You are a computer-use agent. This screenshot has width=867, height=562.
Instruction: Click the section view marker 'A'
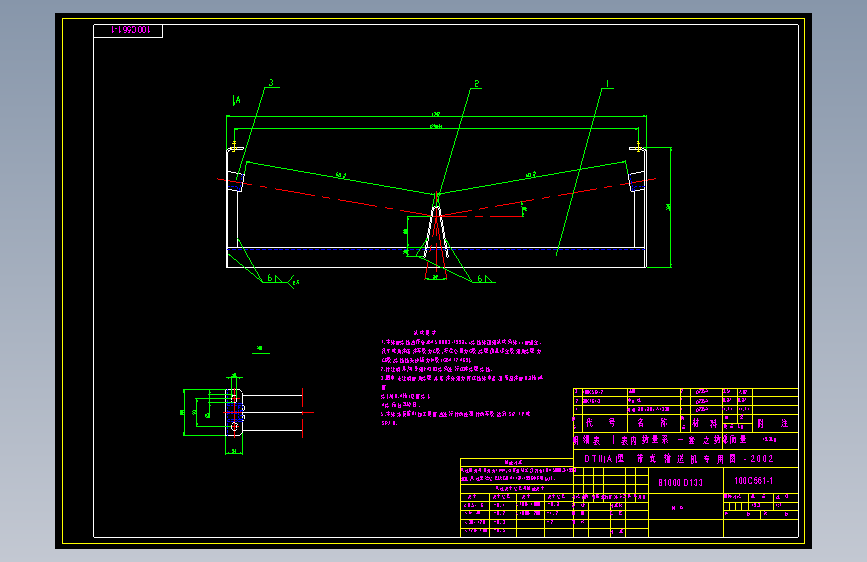point(237,100)
